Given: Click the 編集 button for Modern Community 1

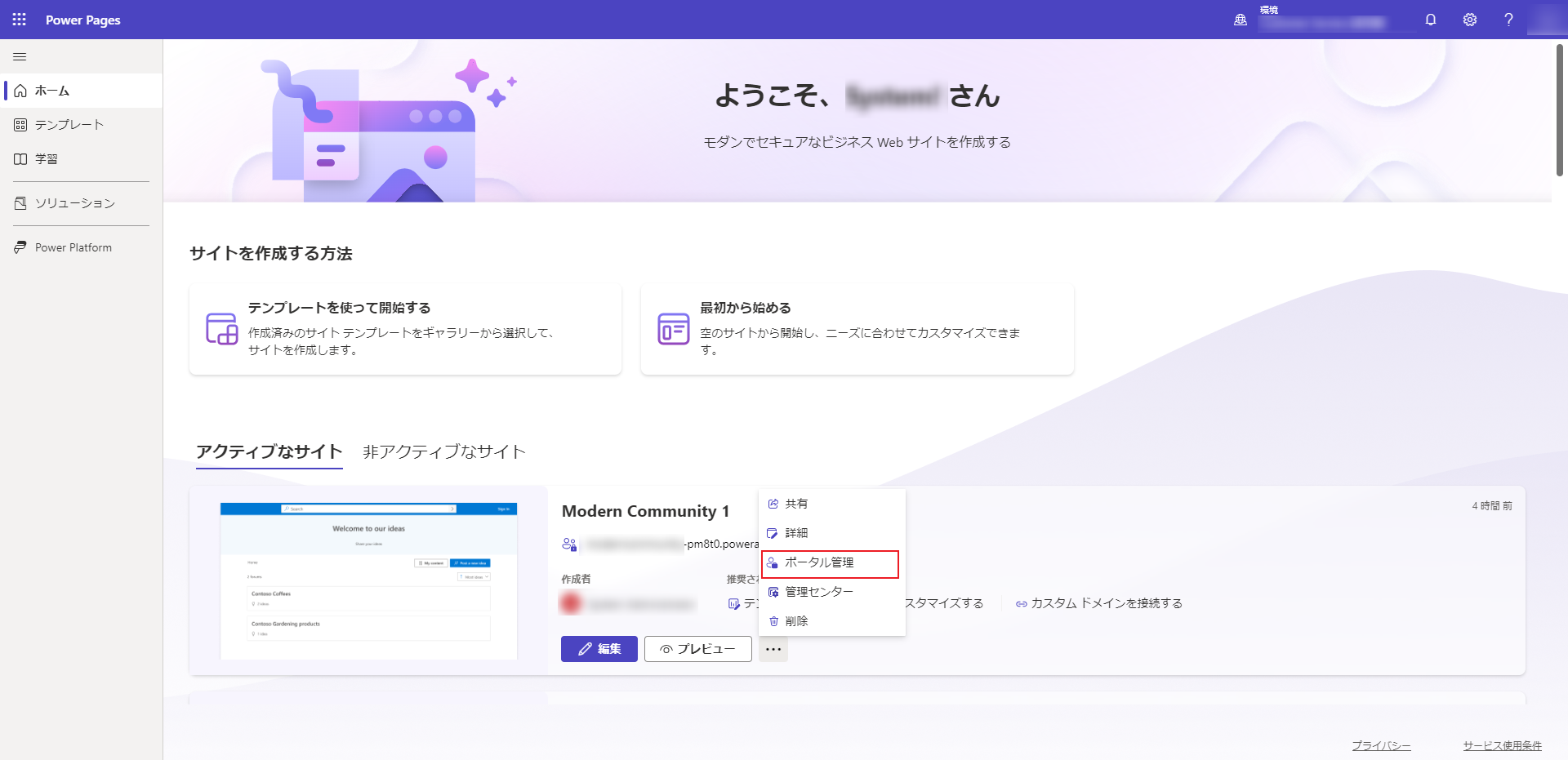Looking at the screenshot, I should tap(599, 648).
